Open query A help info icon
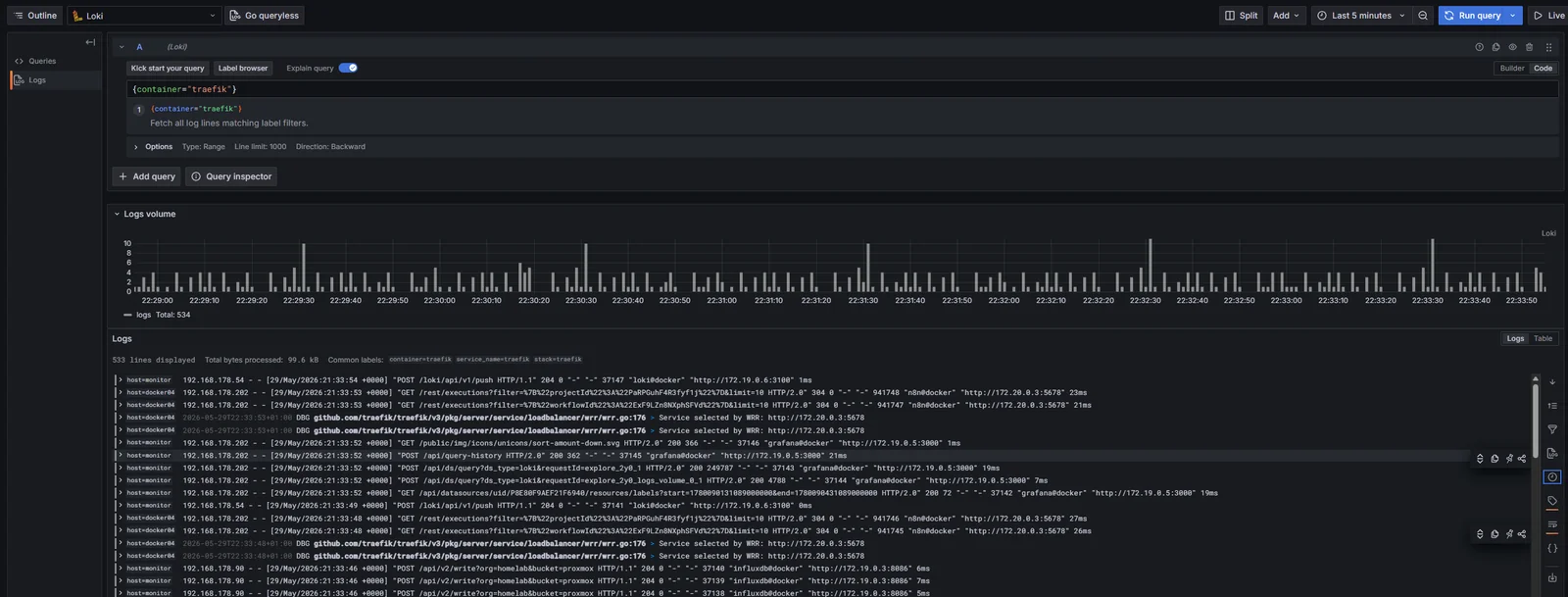 [1480, 47]
